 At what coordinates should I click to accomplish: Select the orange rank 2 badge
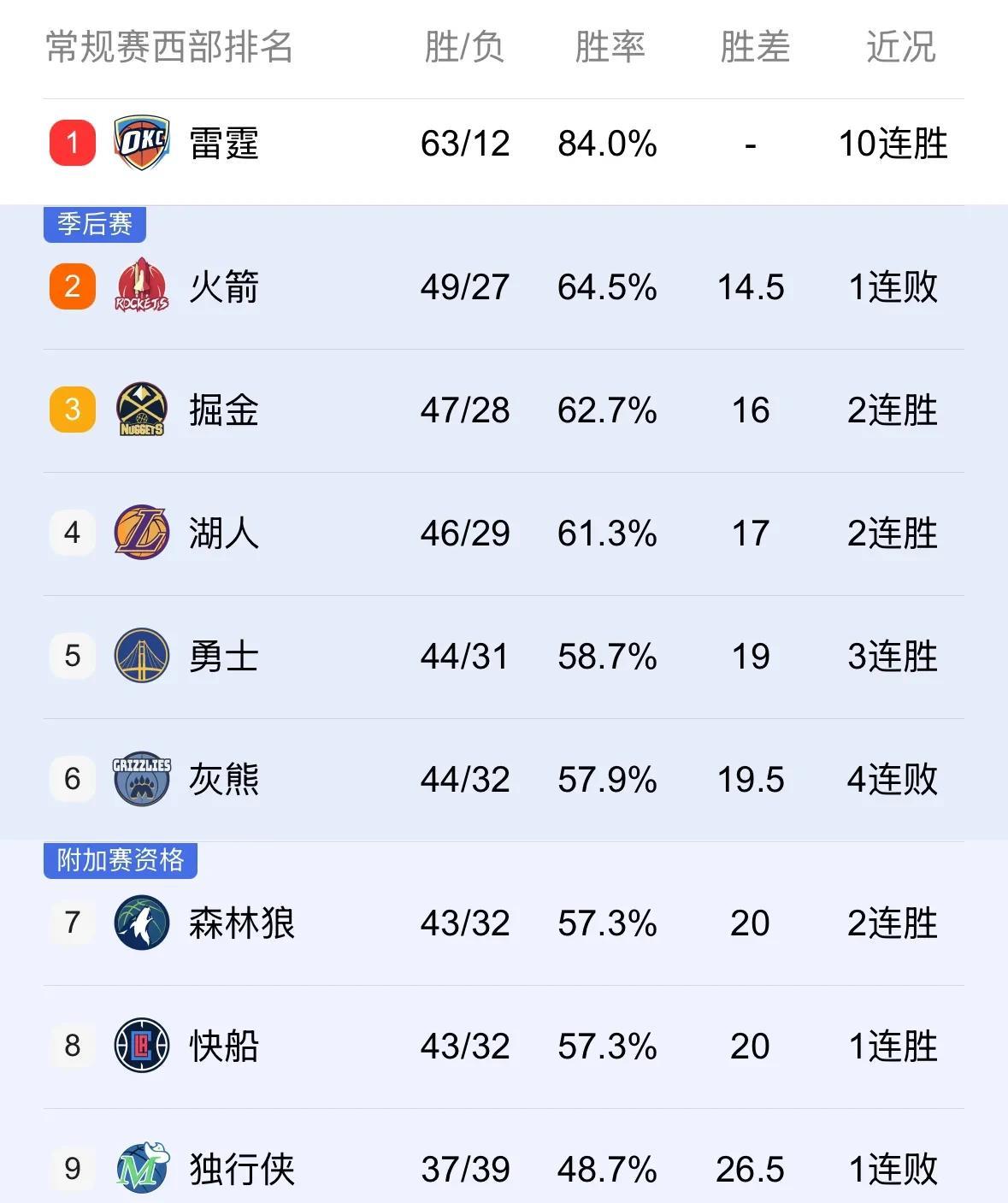(x=73, y=286)
